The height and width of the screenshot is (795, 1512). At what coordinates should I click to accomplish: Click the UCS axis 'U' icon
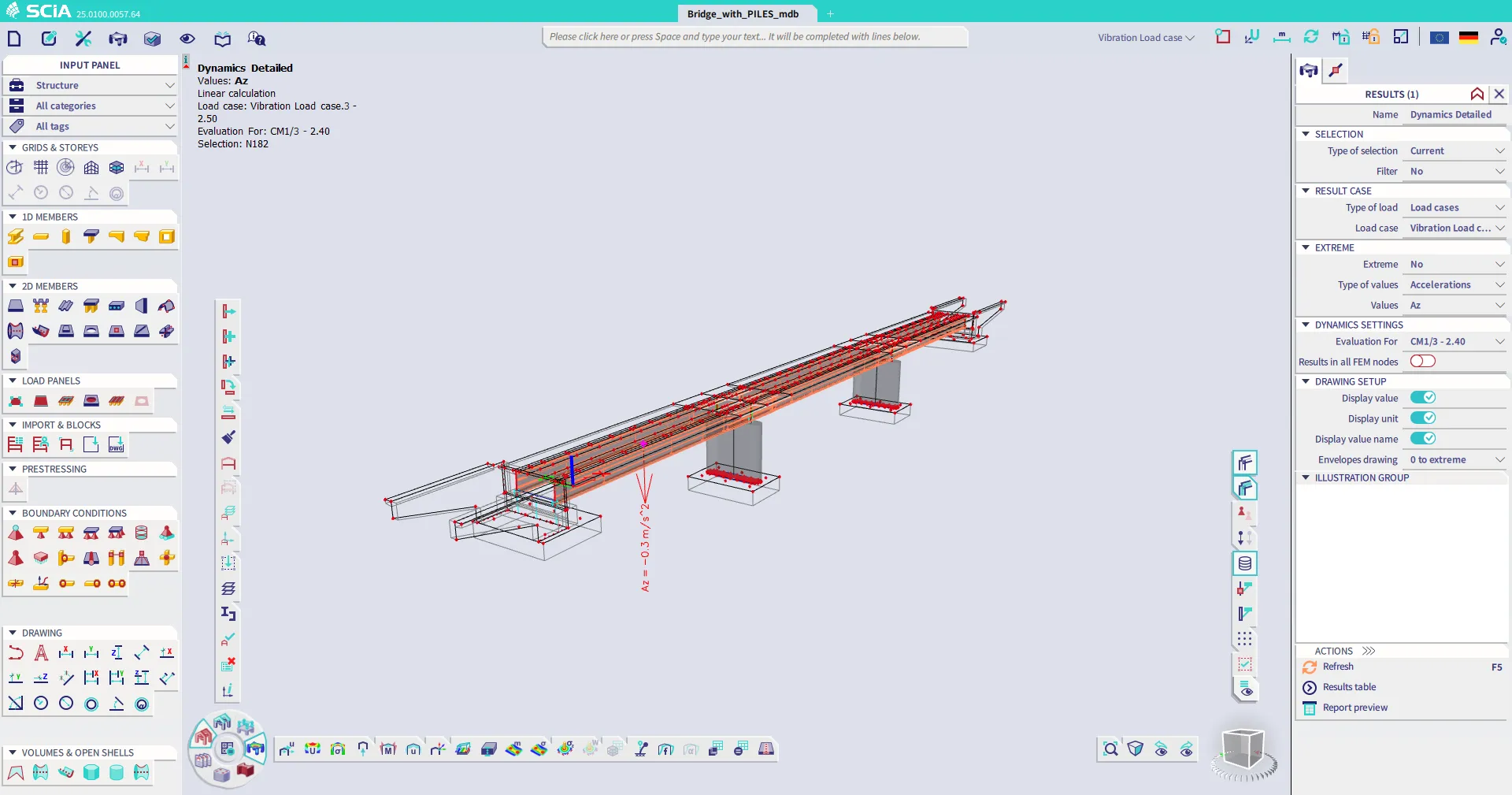(x=1252, y=36)
